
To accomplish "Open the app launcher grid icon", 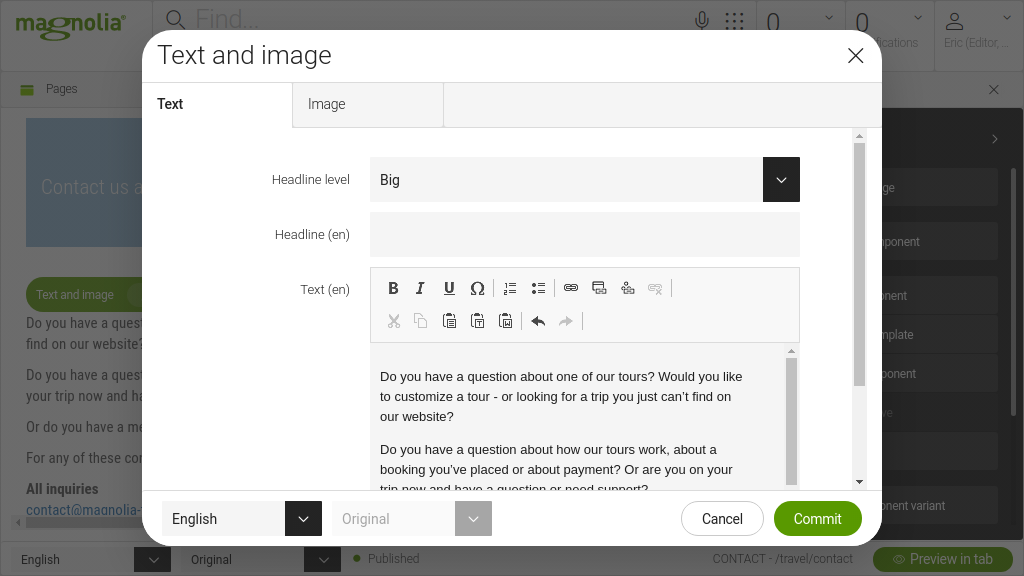I will [735, 21].
